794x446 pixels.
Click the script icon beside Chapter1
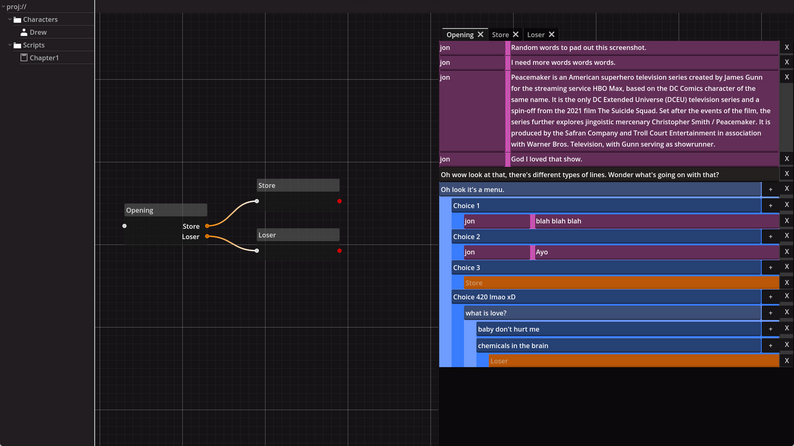point(24,58)
